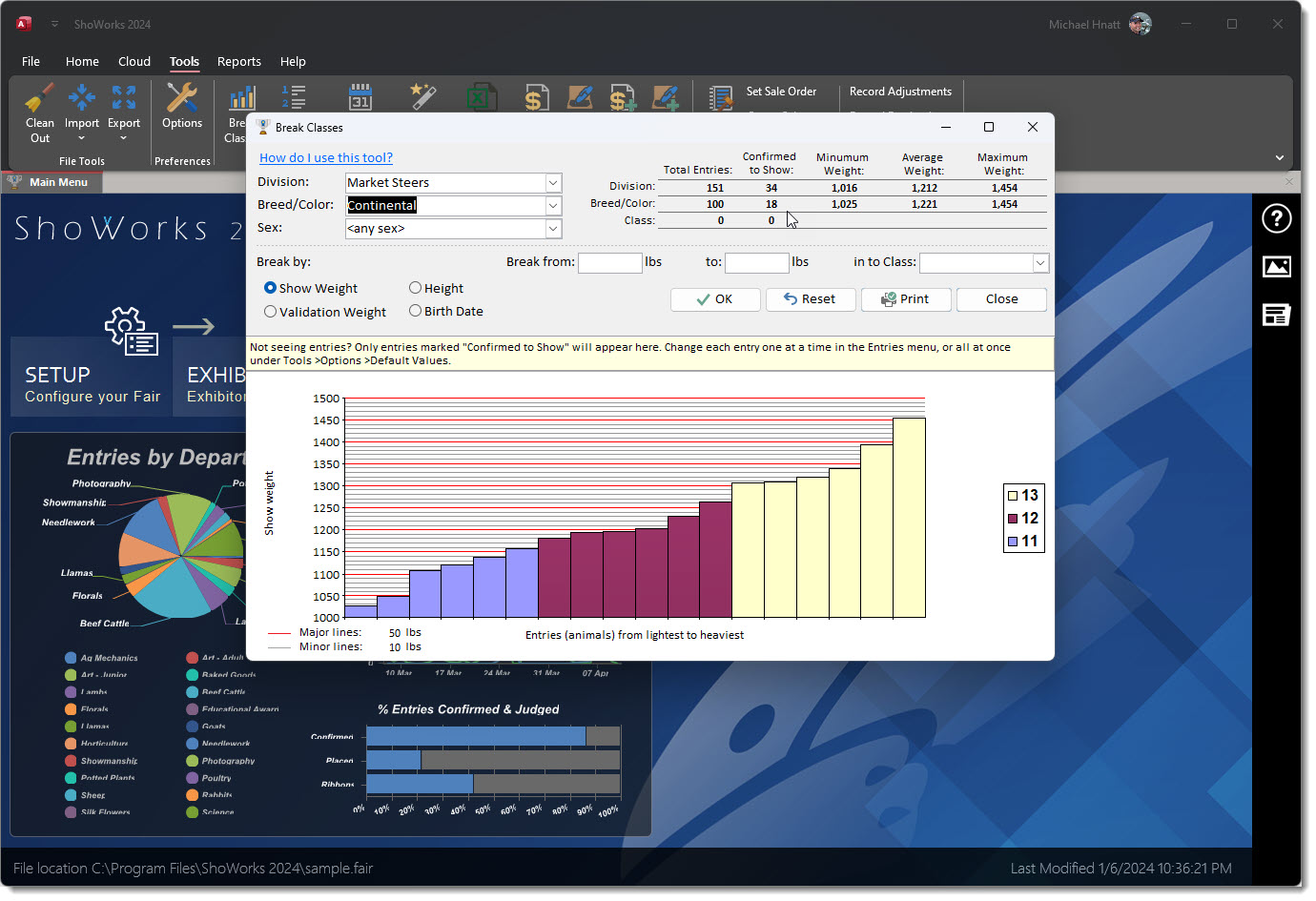Click Set Sale Order in the ribbon
1316x901 pixels.
pos(781,92)
